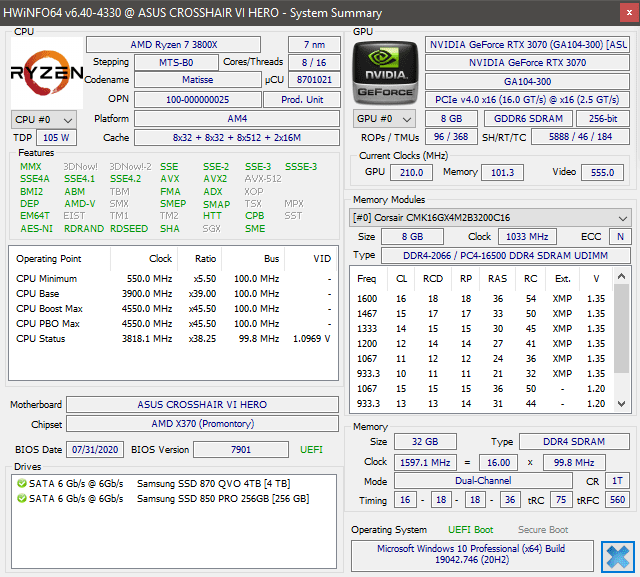The image size is (640, 577).
Task: Open the CPU #0 selector dropdown
Action: pos(44,120)
